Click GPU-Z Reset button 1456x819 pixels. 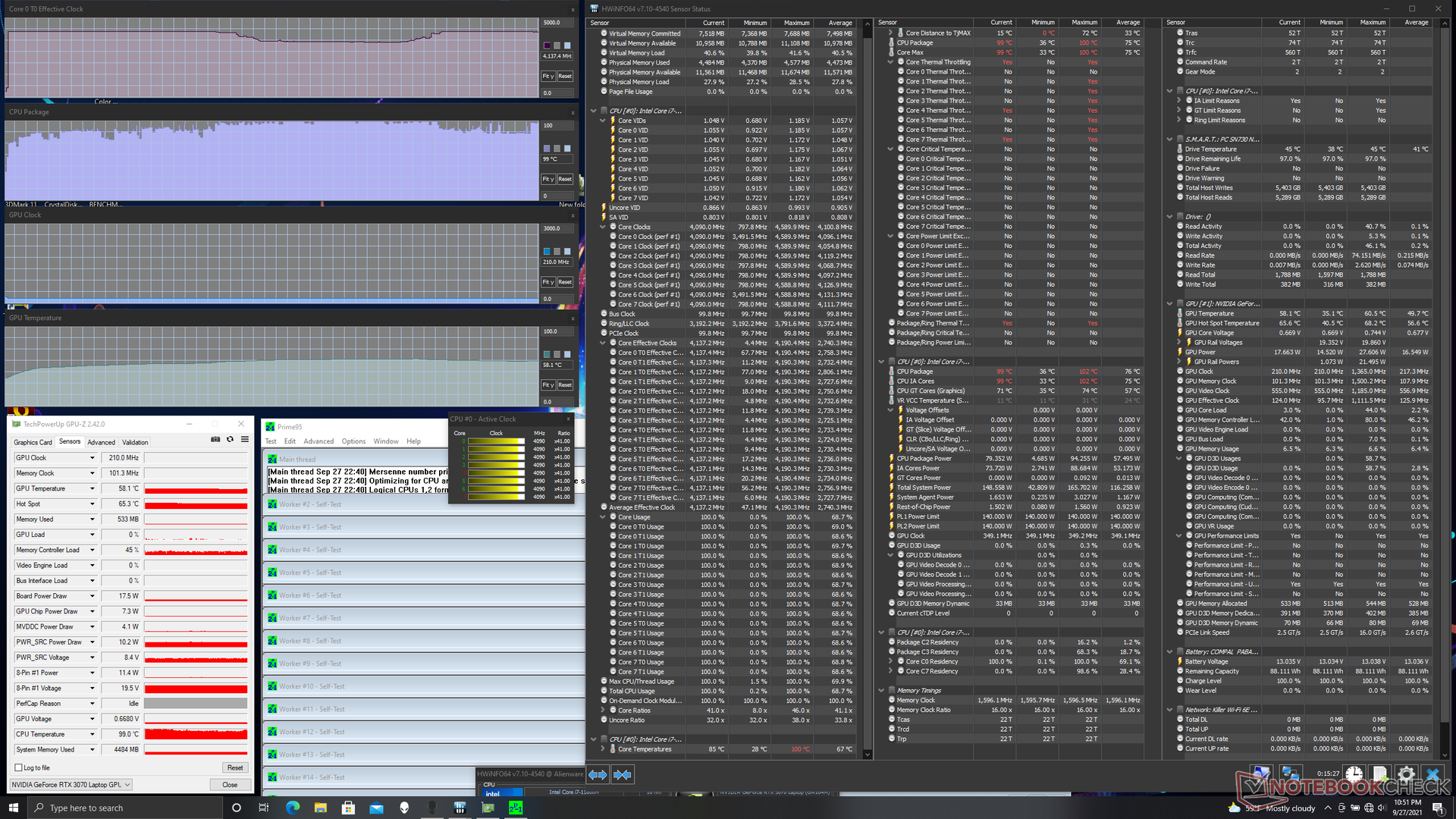tap(234, 767)
